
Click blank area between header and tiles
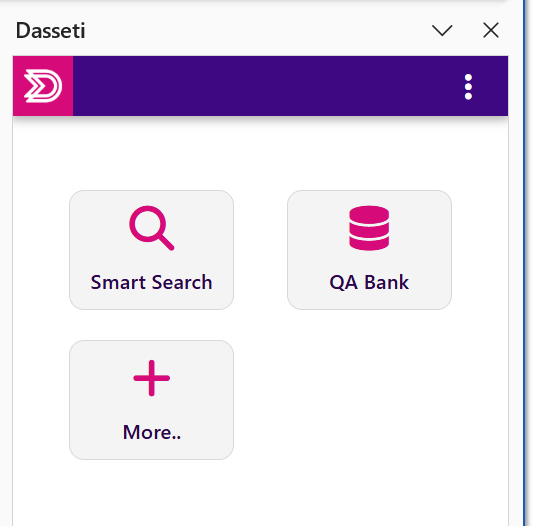pos(260,153)
